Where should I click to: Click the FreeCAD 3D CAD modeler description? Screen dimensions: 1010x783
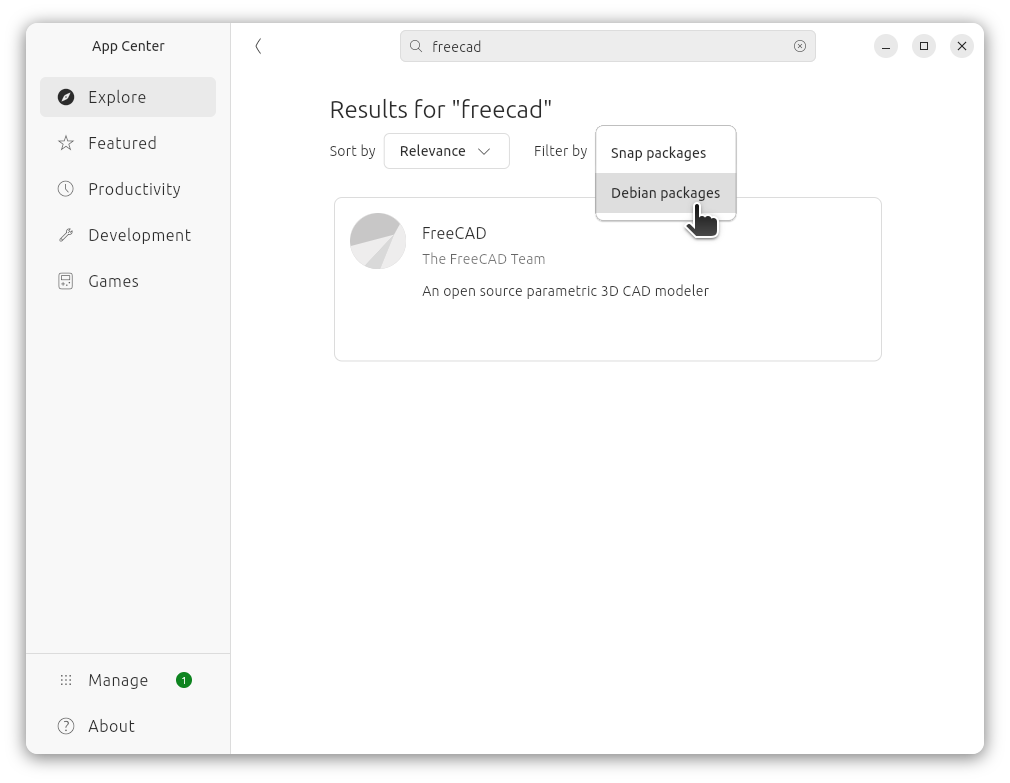click(x=566, y=291)
